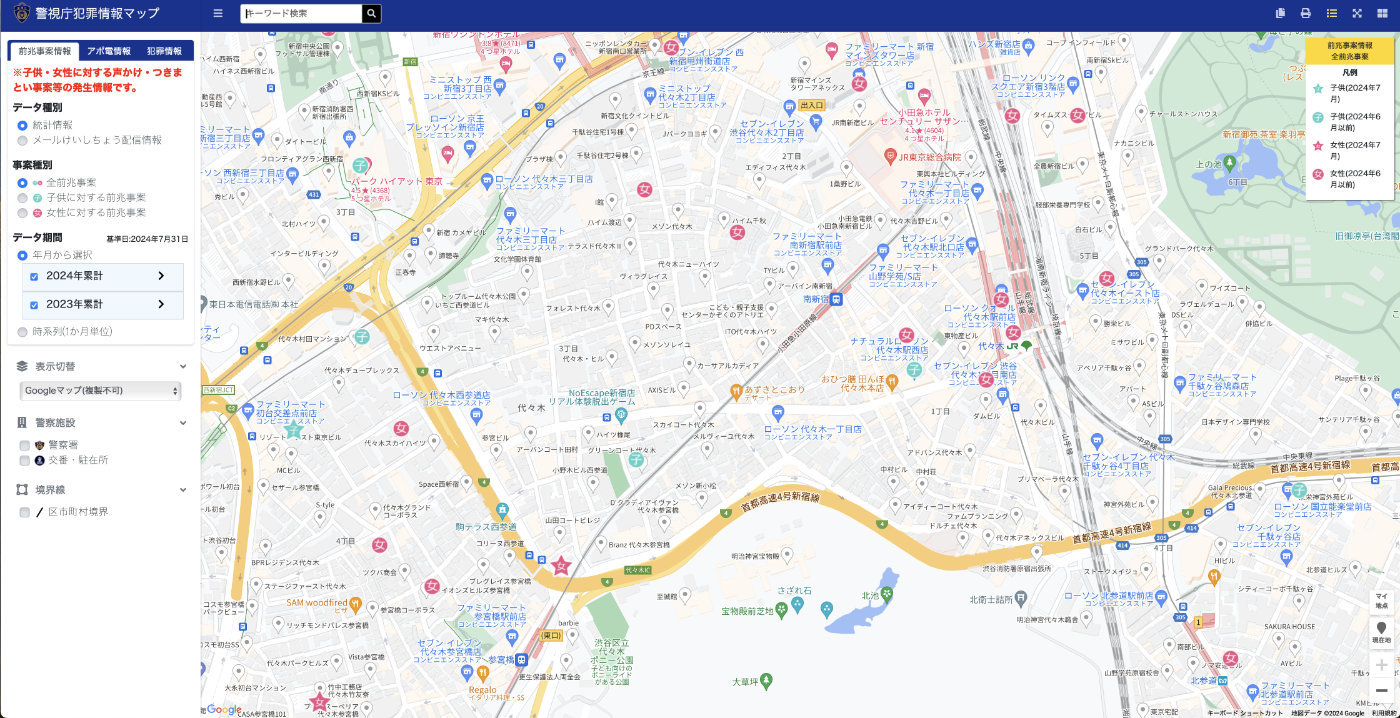
Task: Collapse the 境界線 section
Action: 183,490
